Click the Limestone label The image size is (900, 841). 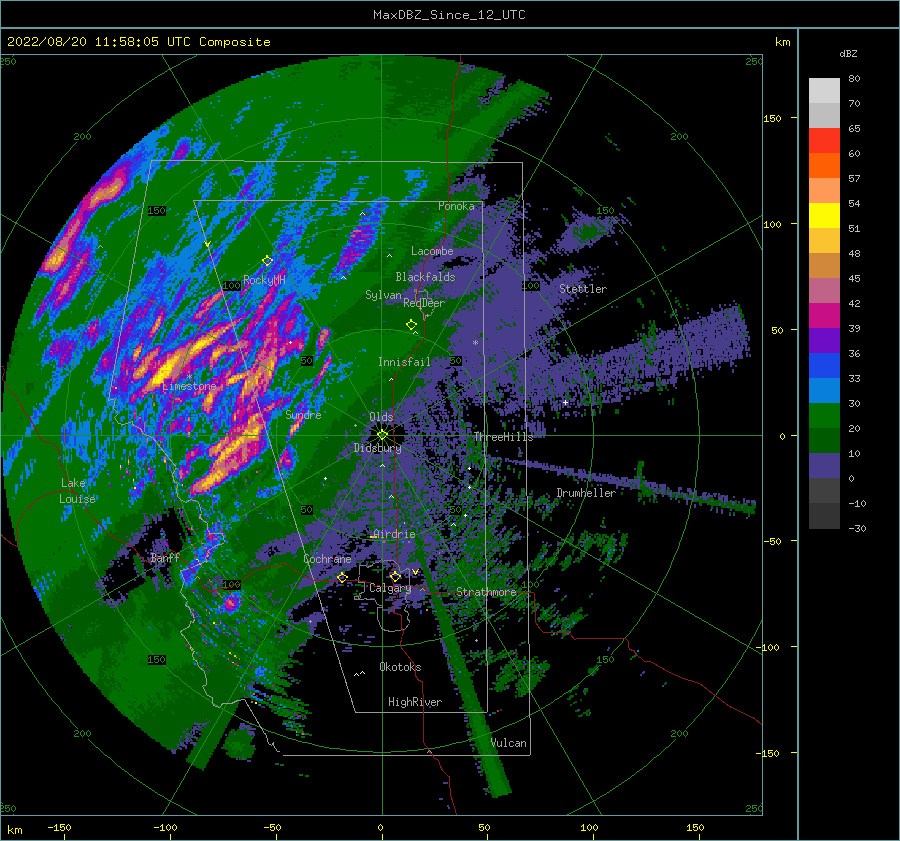[189, 386]
